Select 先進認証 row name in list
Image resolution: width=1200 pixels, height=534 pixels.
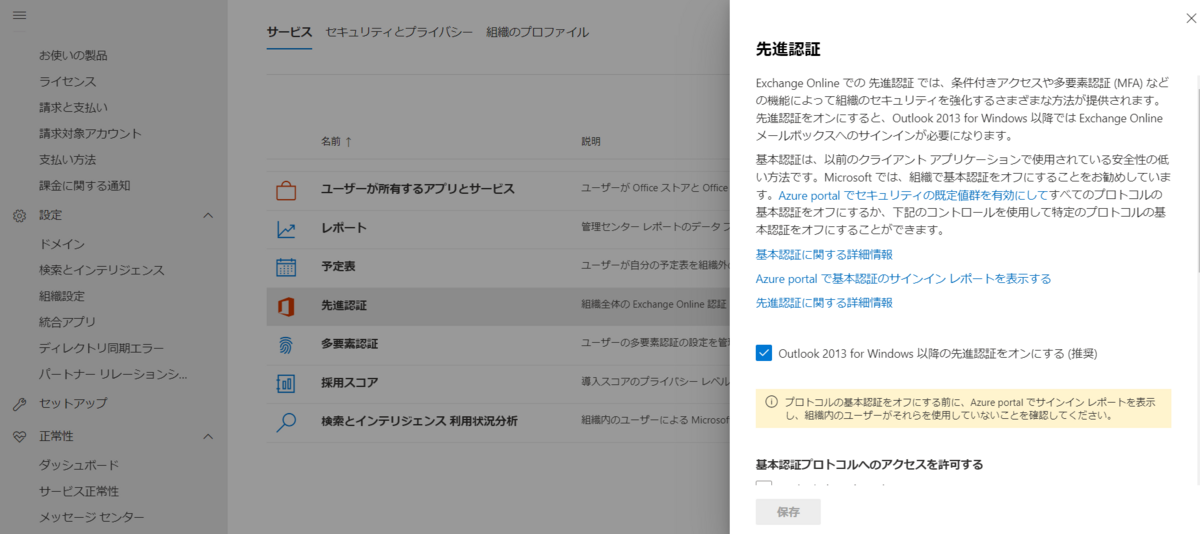[x=344, y=305]
